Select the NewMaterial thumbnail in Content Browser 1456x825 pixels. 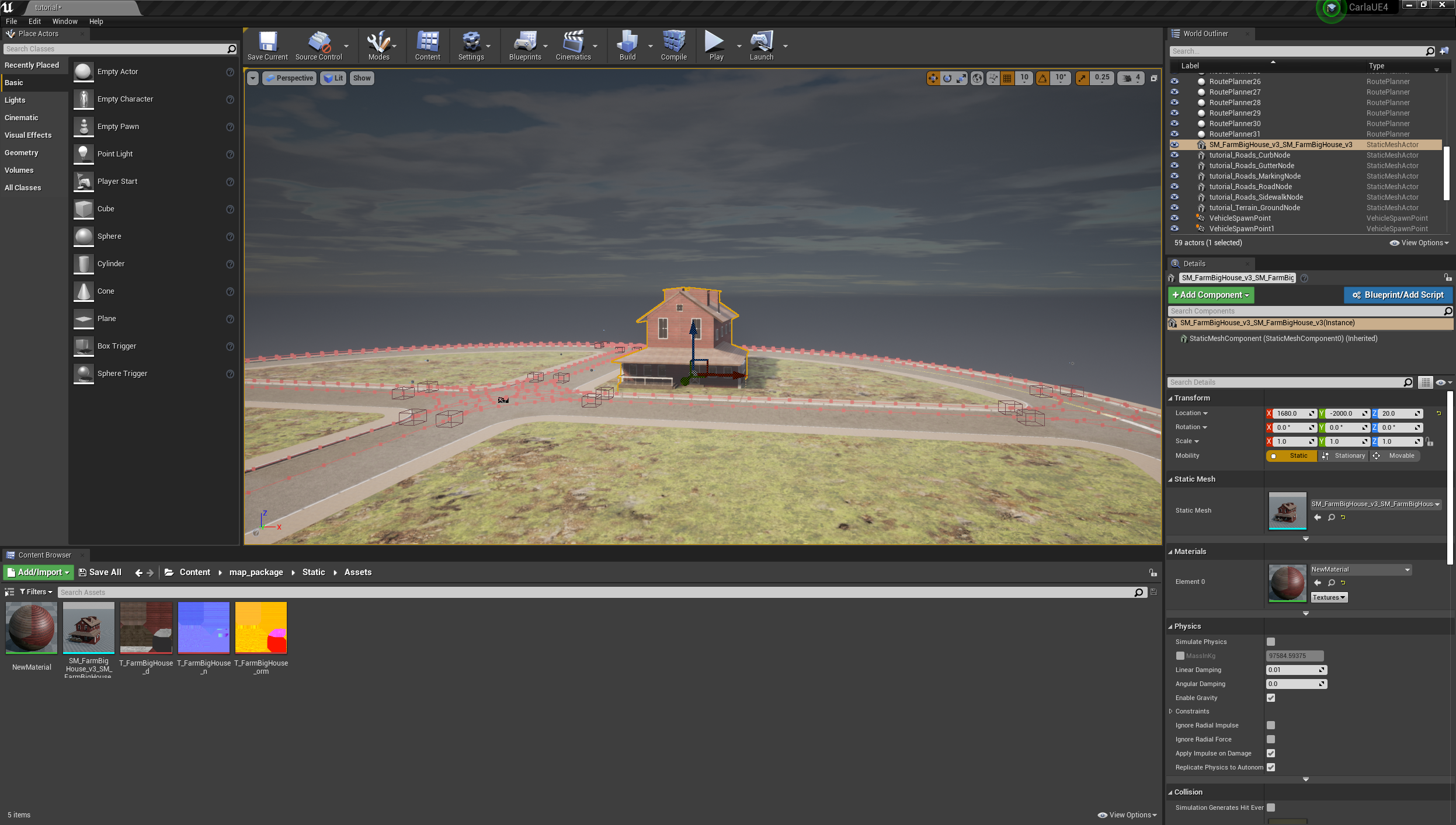pos(30,628)
